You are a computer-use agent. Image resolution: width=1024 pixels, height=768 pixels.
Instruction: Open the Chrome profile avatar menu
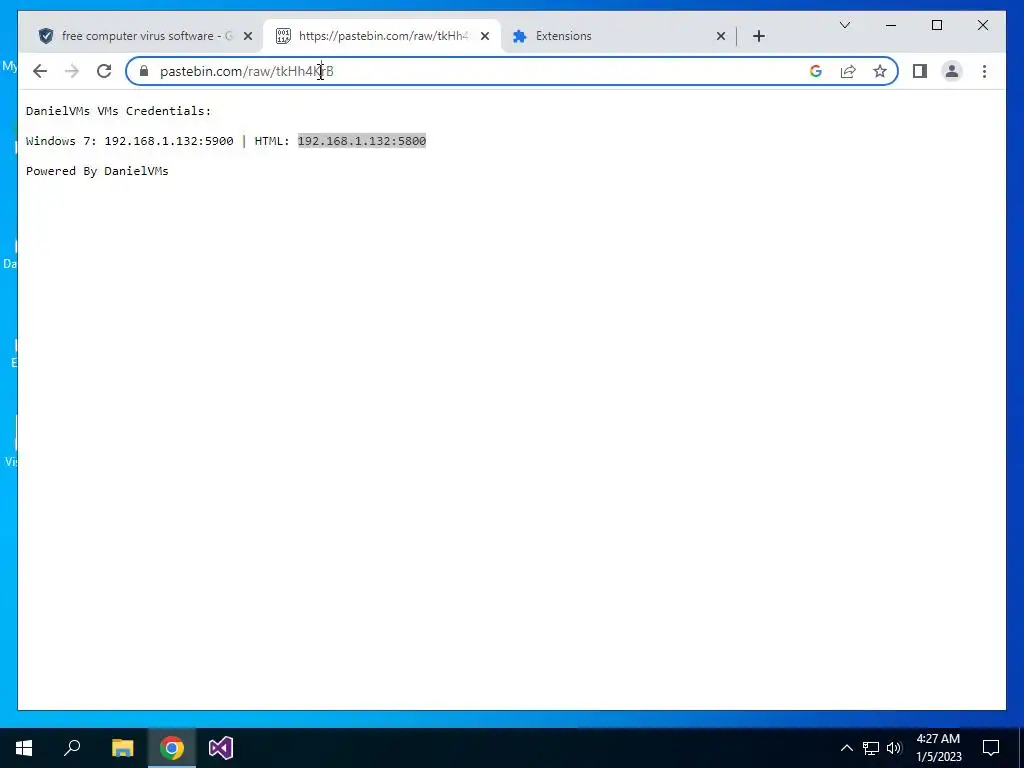point(952,71)
